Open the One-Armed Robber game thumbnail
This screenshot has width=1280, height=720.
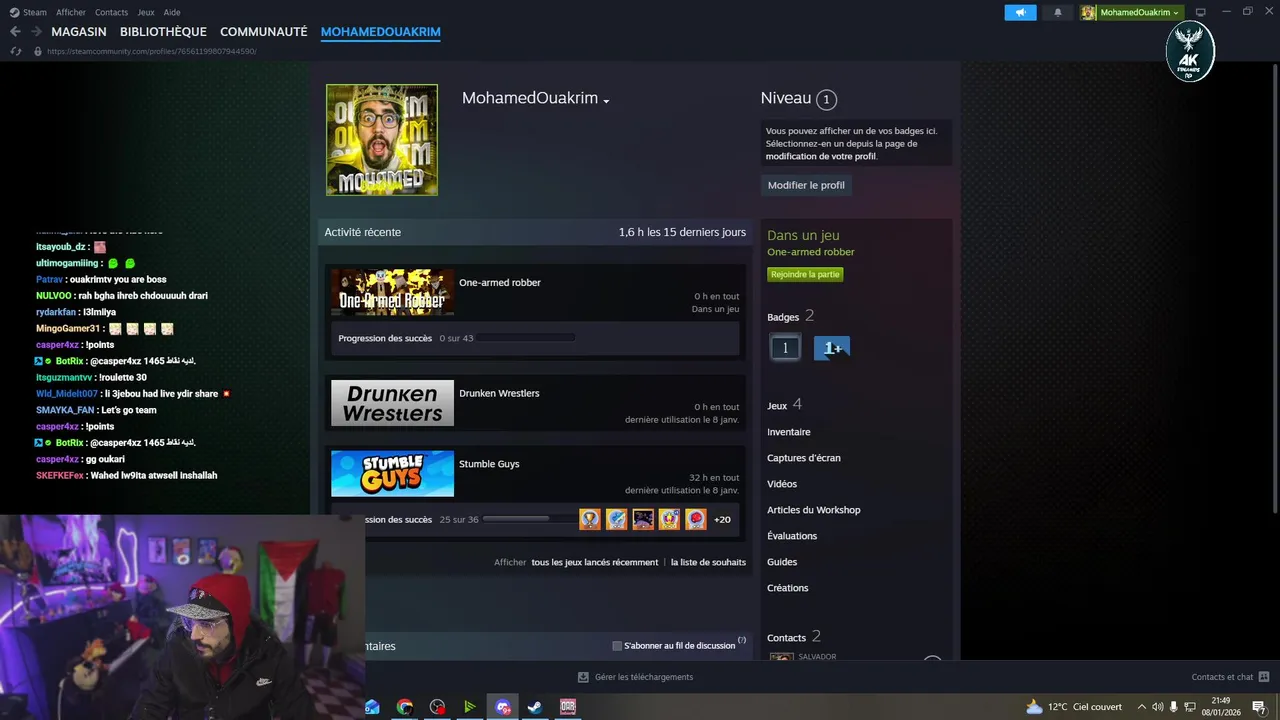[392, 293]
